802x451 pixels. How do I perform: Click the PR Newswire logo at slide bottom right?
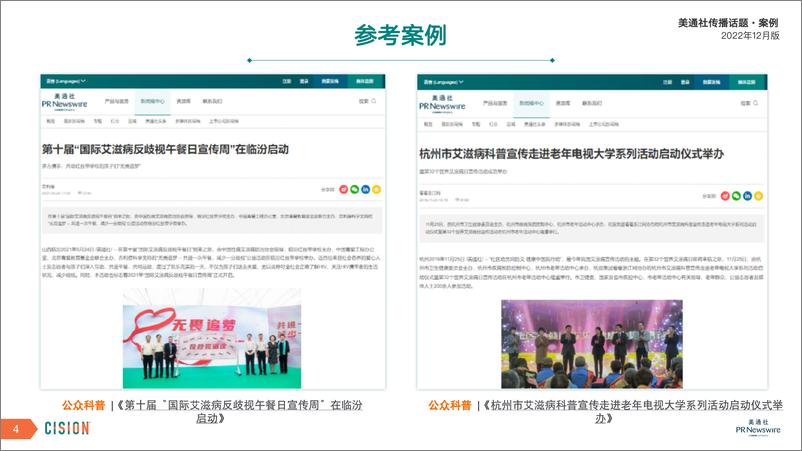click(758, 427)
